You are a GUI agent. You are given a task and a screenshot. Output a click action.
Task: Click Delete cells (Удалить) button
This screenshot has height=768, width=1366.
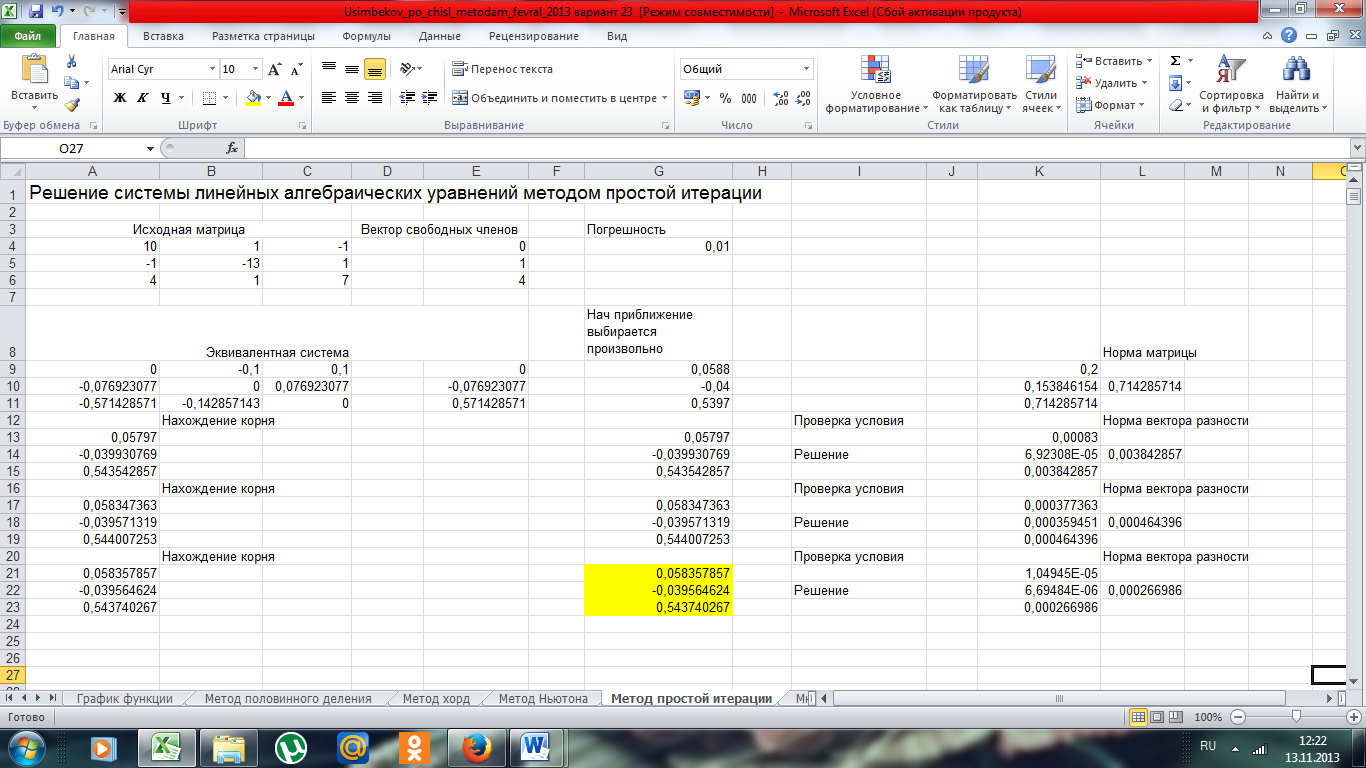[x=1112, y=83]
